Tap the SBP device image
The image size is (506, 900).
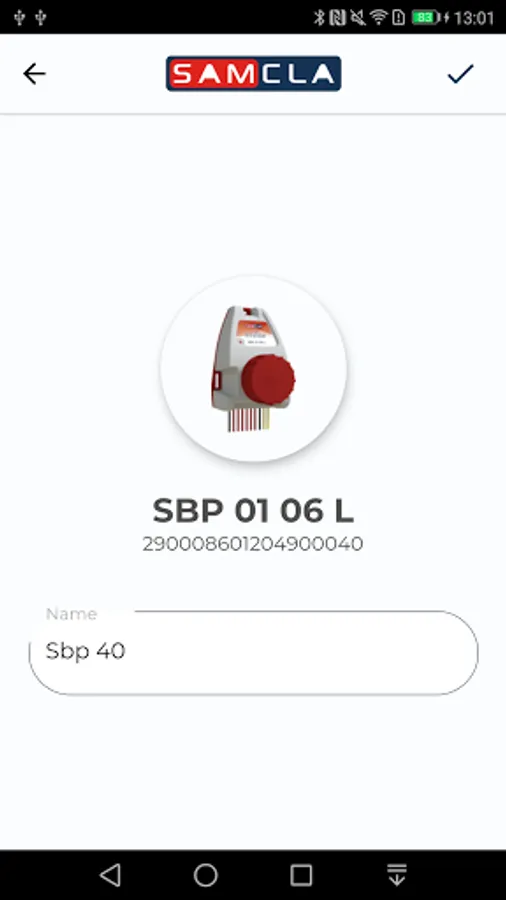pyautogui.click(x=254, y=368)
